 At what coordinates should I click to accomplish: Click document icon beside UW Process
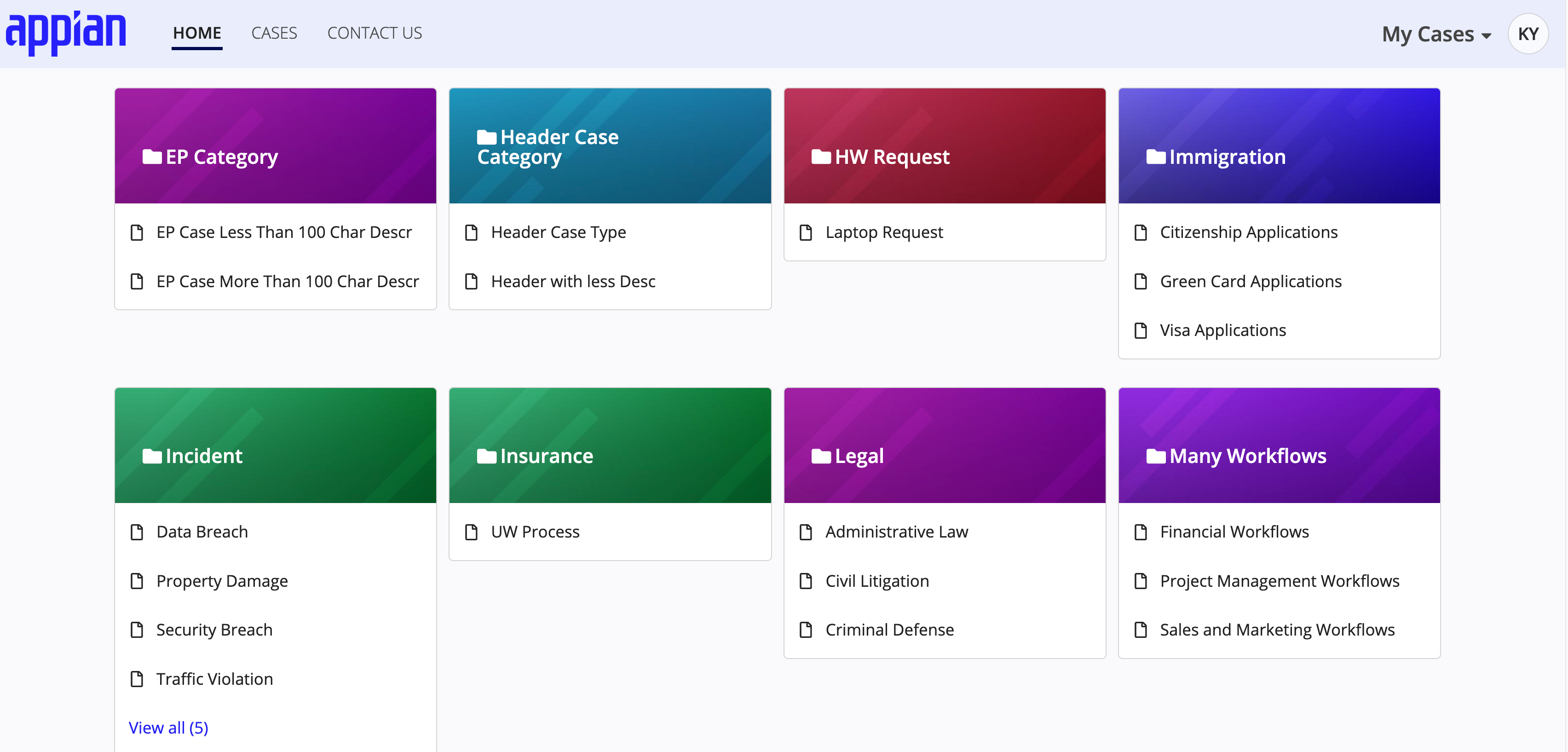pyautogui.click(x=471, y=532)
